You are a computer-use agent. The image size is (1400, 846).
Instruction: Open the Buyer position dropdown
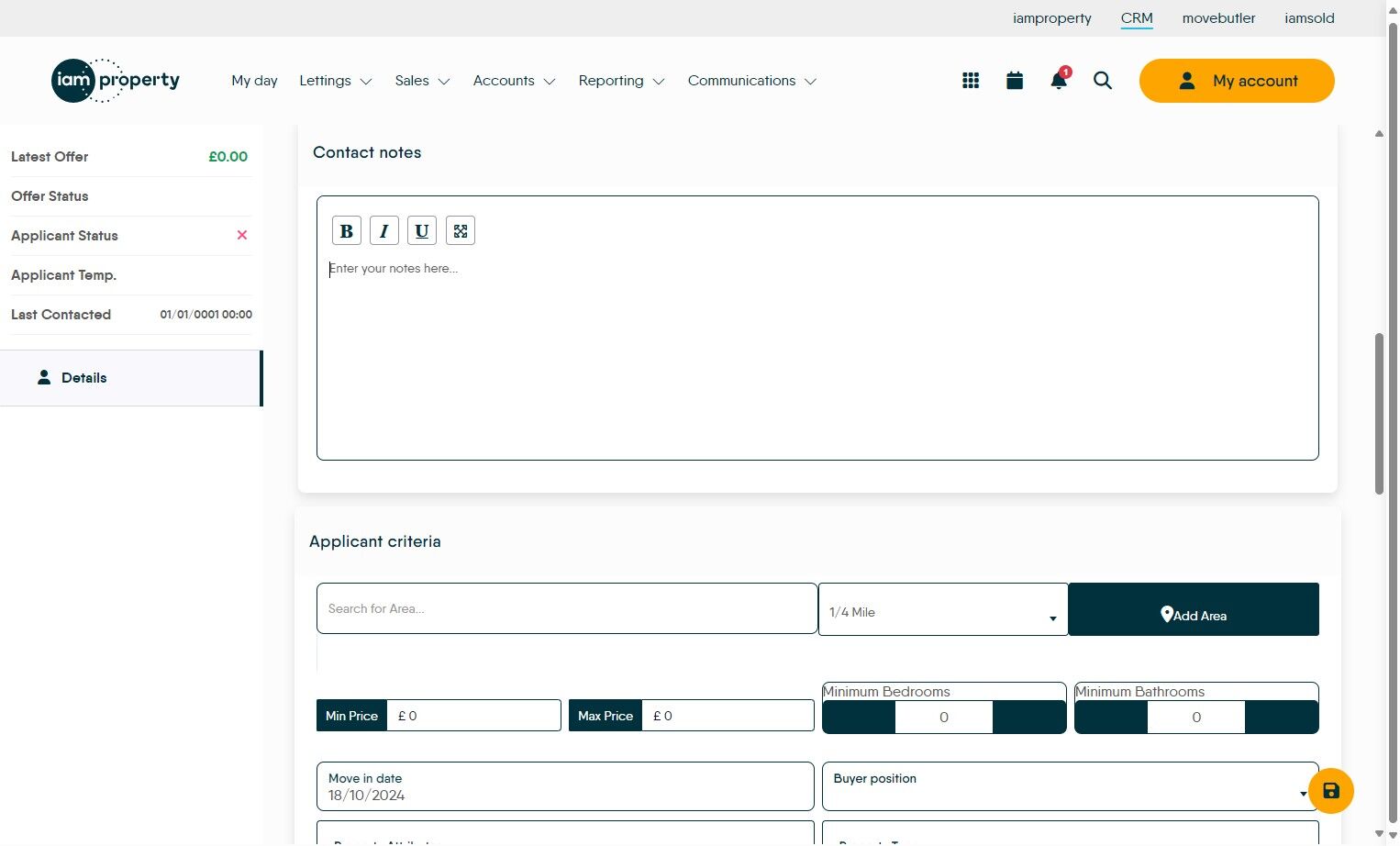pos(1070,786)
